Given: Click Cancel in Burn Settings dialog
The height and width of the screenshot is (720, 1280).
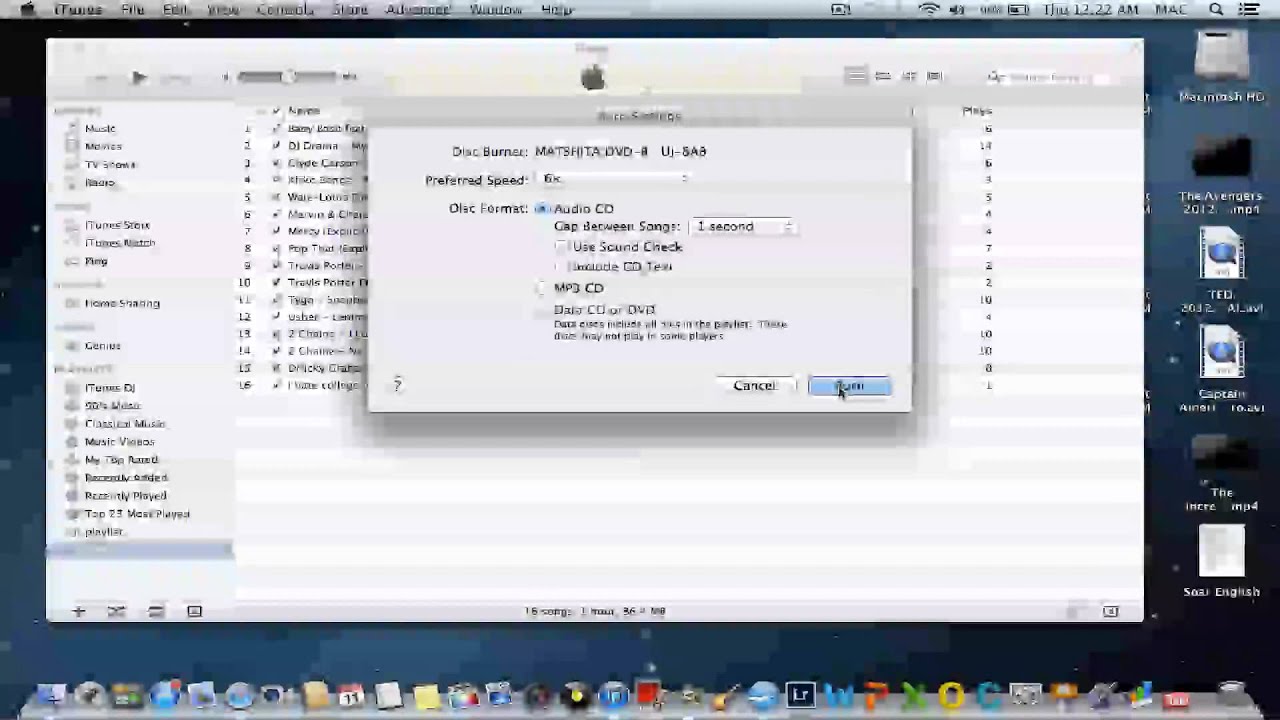Looking at the screenshot, I should [755, 386].
